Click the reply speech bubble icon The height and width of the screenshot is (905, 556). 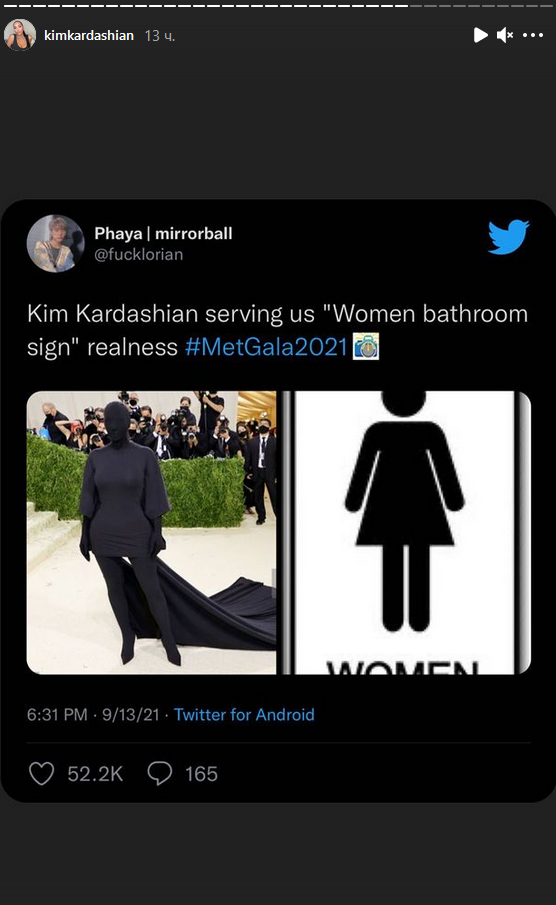[x=159, y=773]
